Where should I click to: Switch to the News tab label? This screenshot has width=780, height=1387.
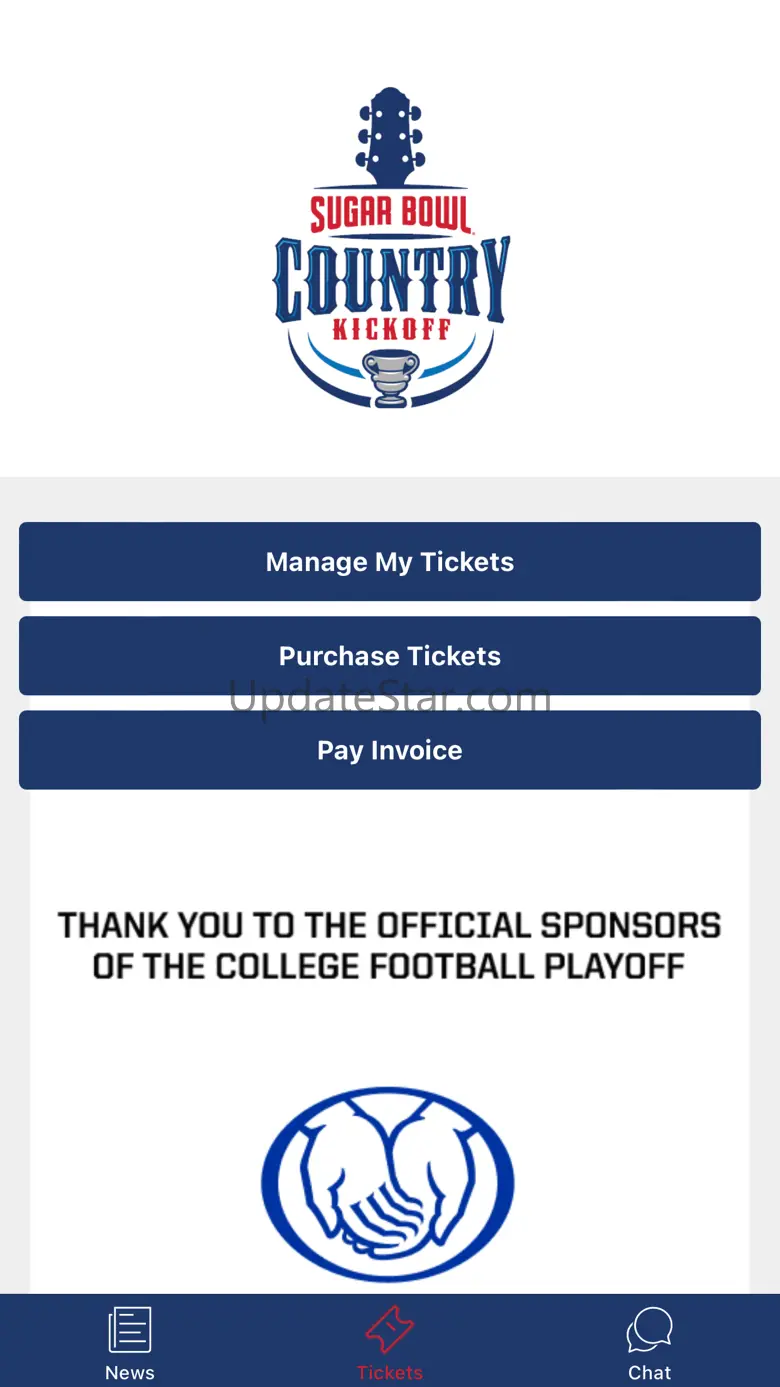click(x=130, y=1373)
